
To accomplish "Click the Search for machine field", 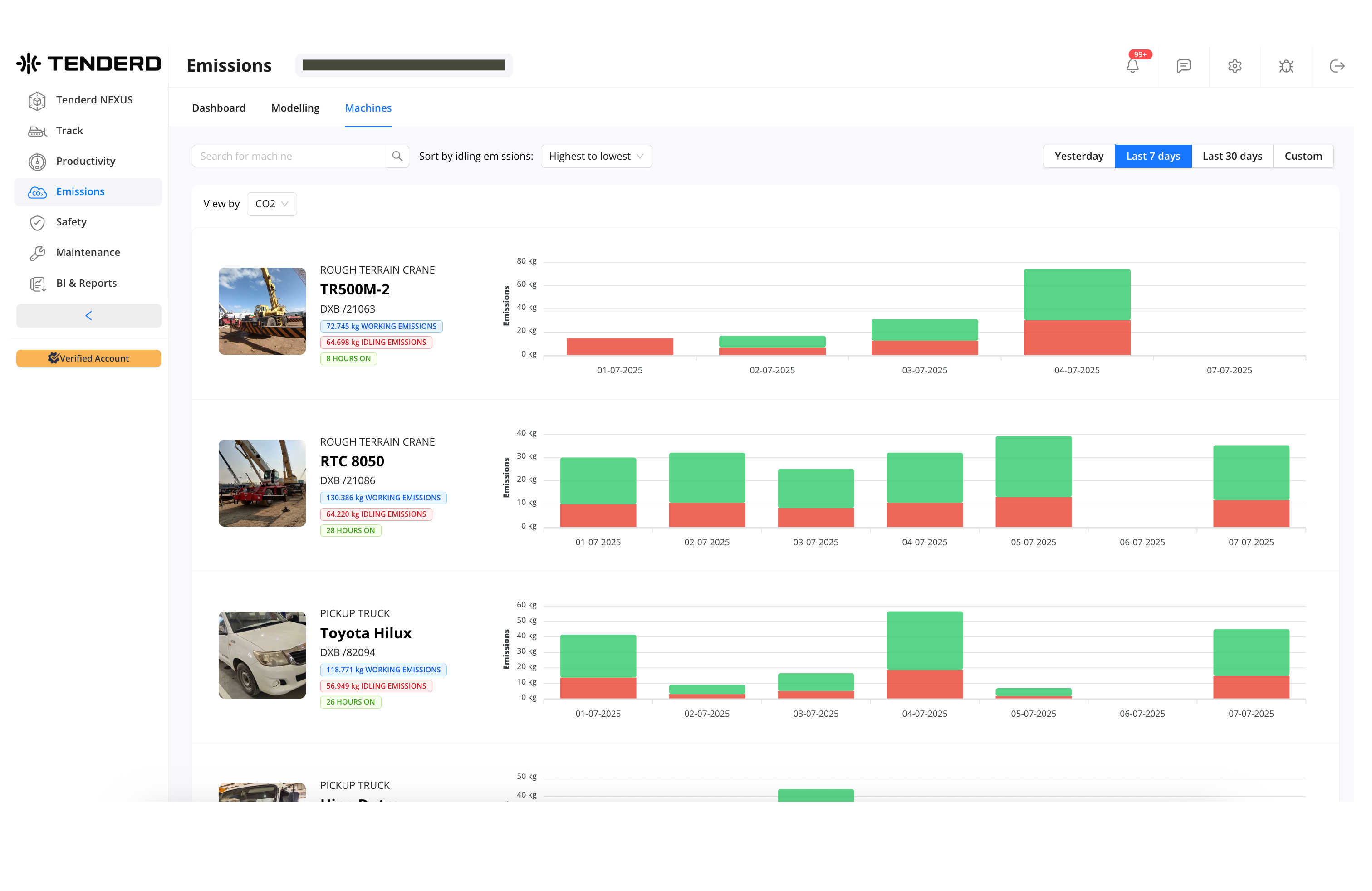I will (288, 156).
